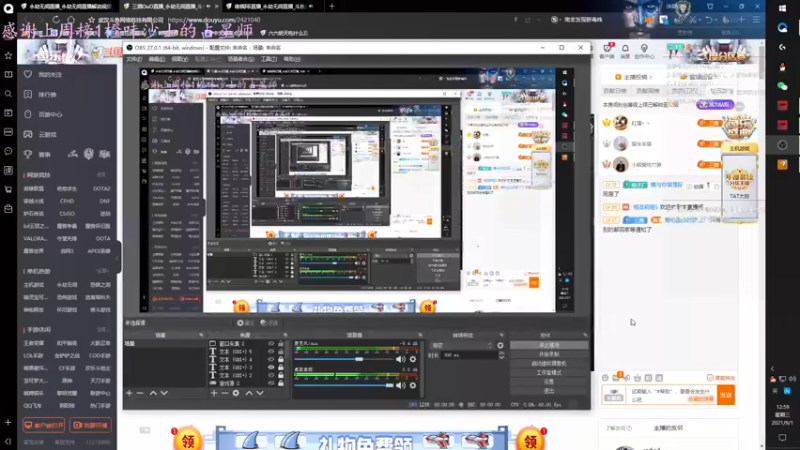This screenshot has height=450, width=800.
Task: Collapse the Douyu left category panel arrow
Action: 117,258
